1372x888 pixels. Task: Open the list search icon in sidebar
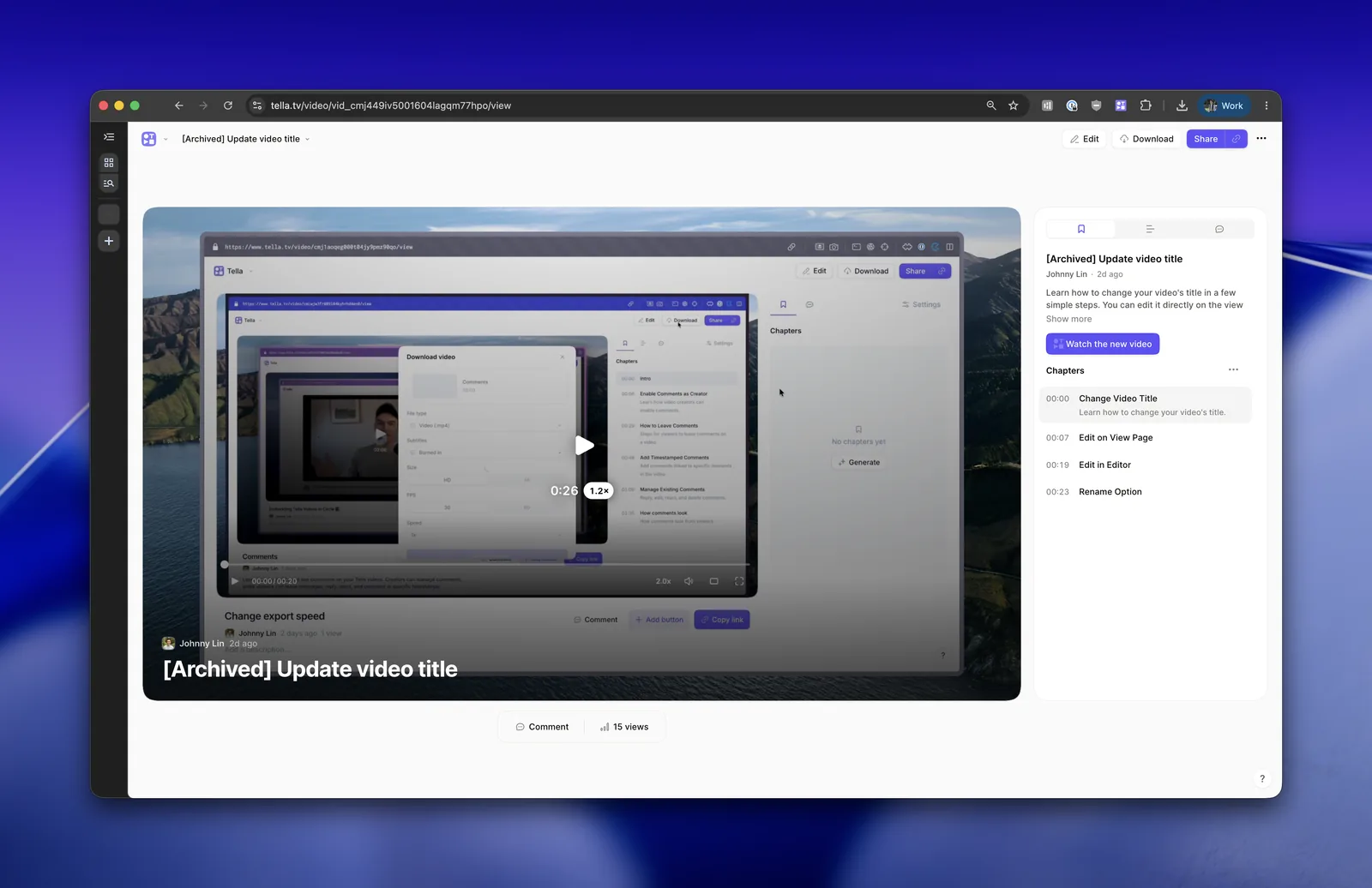[109, 183]
